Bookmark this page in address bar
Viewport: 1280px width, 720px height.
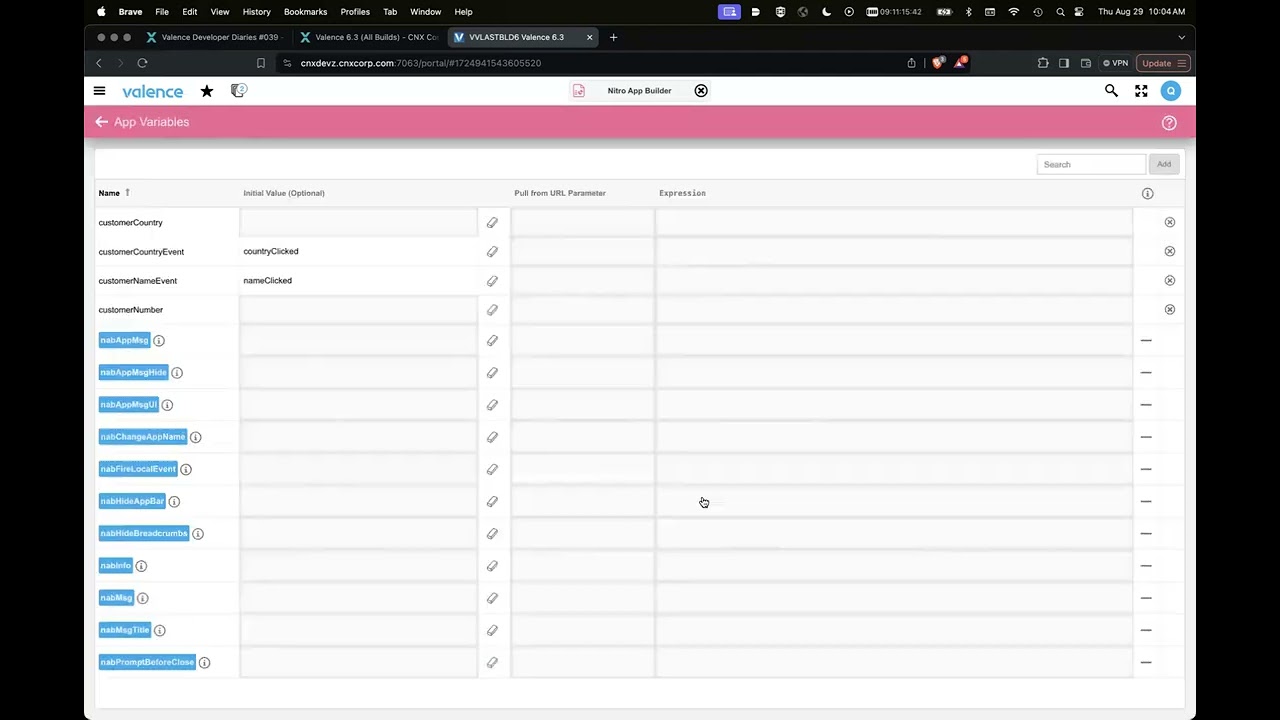click(261, 63)
